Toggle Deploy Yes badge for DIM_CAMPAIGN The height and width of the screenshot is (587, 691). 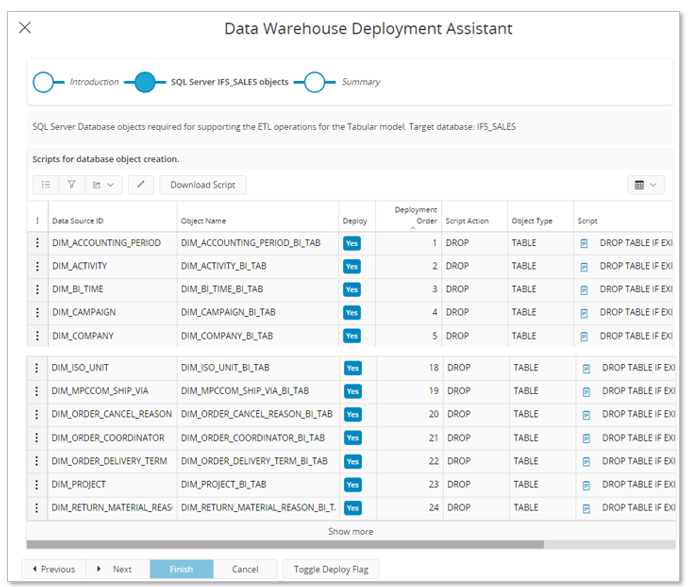352,313
